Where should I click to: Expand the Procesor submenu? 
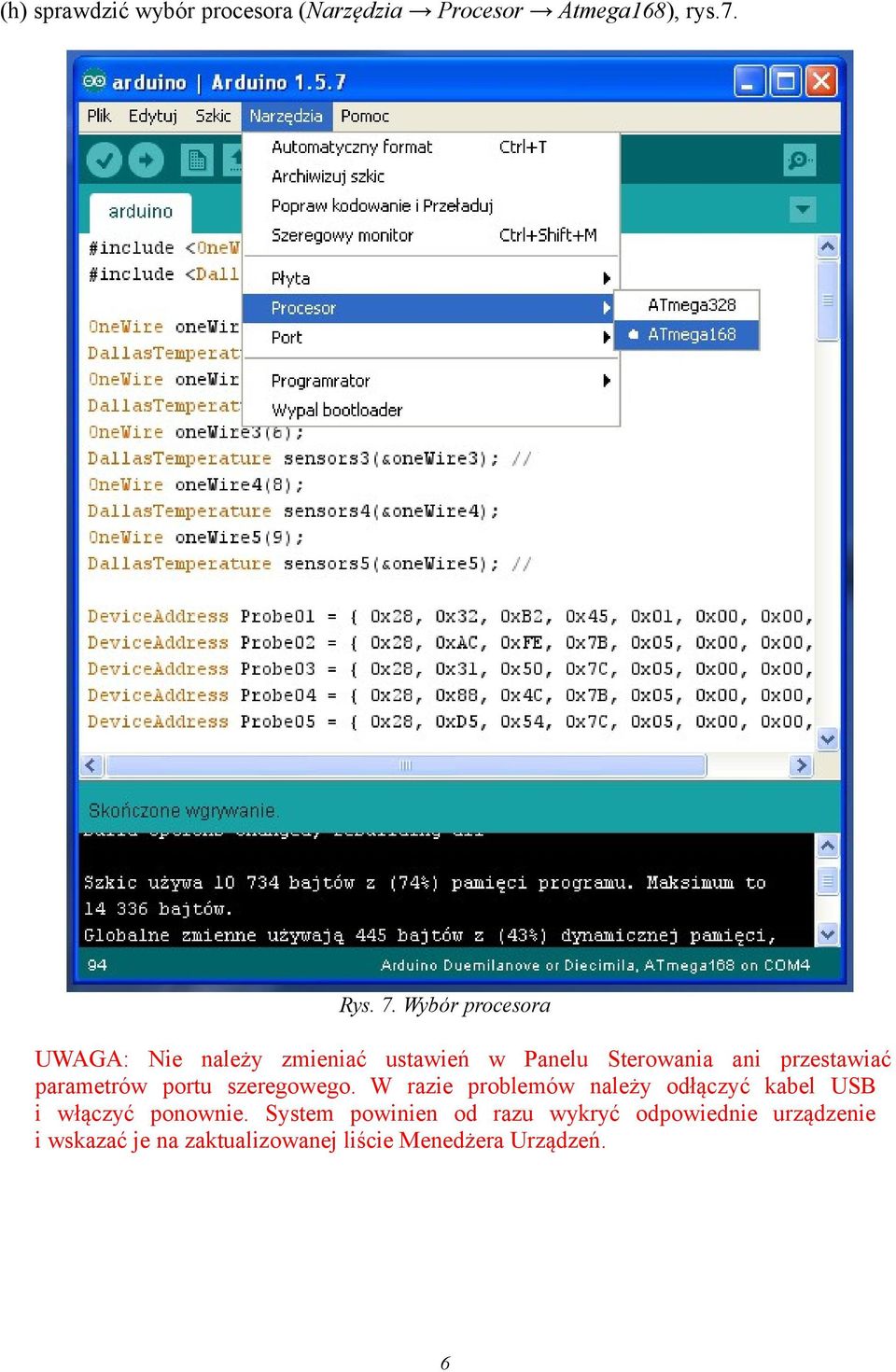(x=430, y=308)
